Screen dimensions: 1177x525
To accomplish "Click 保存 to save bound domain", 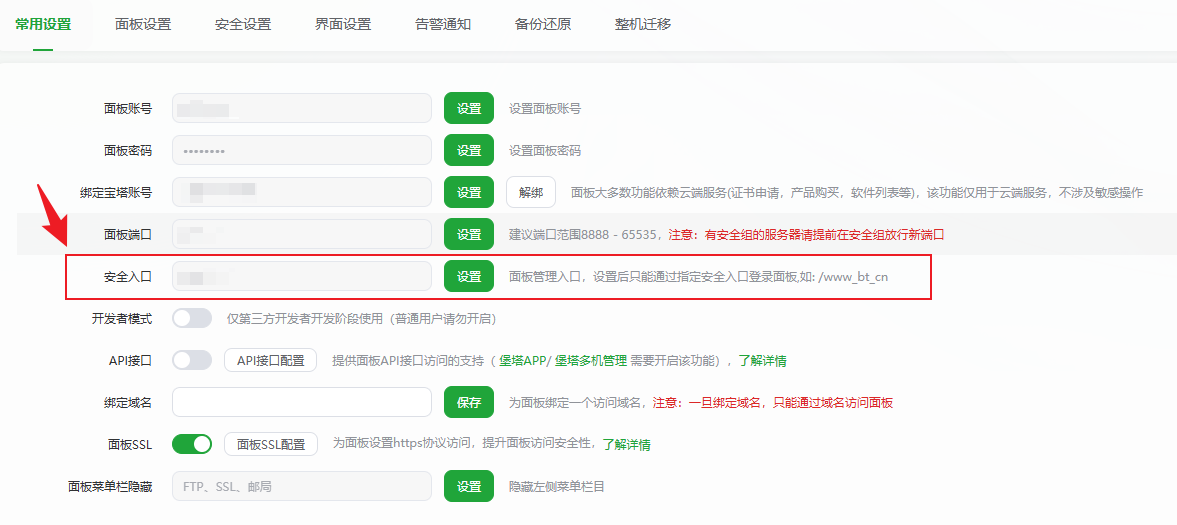I will point(469,402).
